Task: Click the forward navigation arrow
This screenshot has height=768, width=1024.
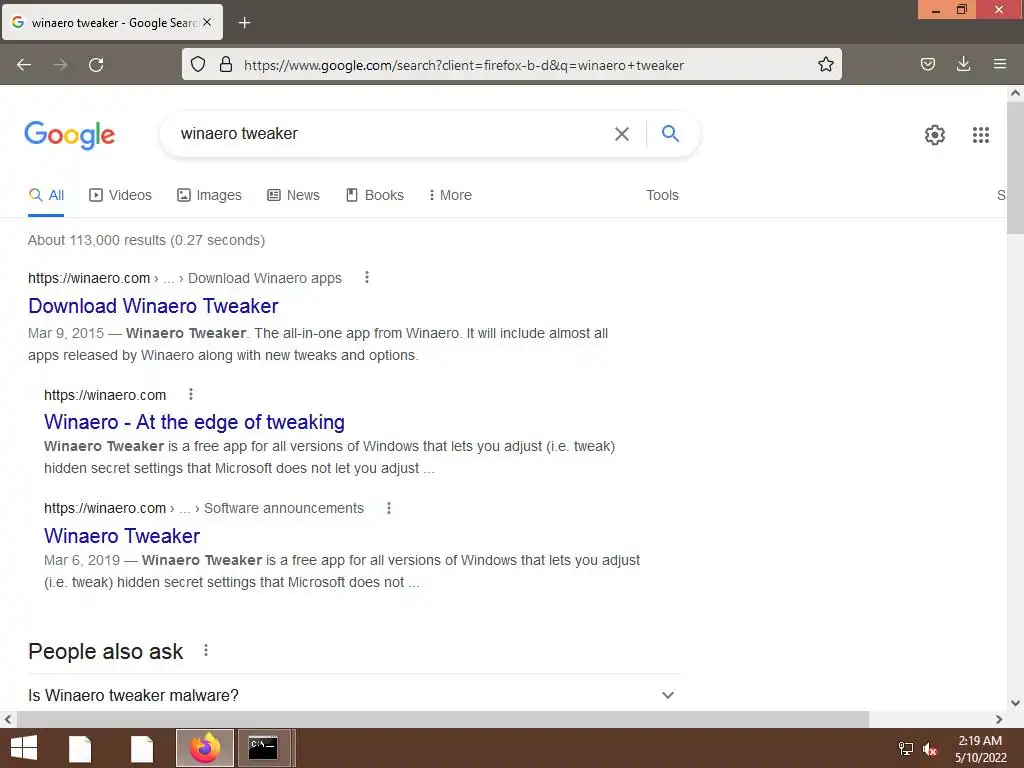Action: tap(60, 65)
